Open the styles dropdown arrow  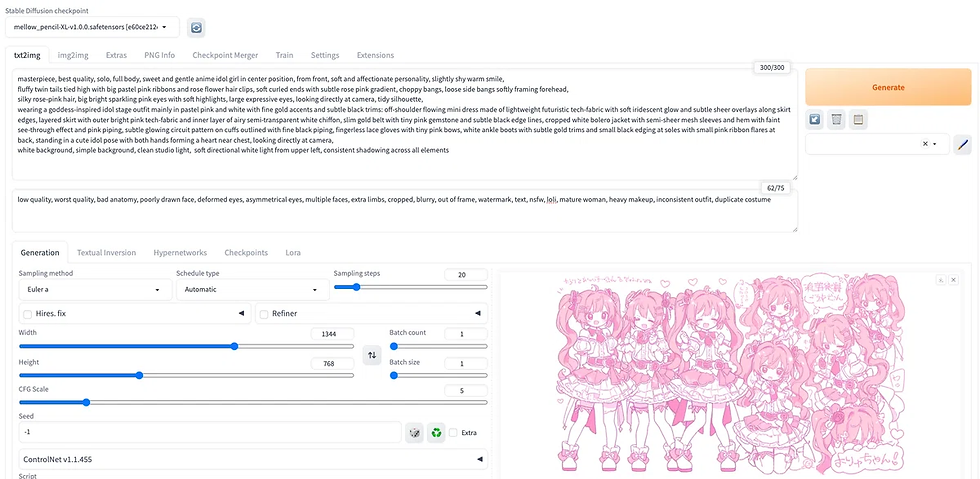click(x=934, y=144)
